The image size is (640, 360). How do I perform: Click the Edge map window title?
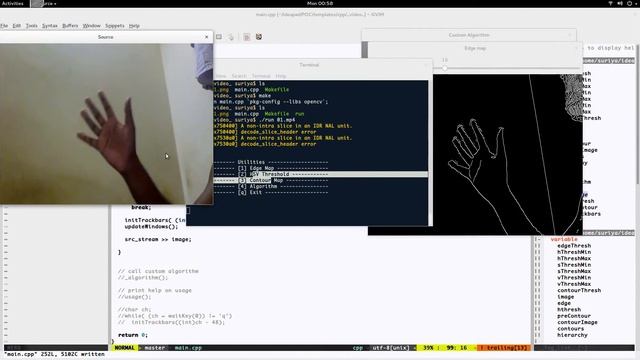(475, 48)
